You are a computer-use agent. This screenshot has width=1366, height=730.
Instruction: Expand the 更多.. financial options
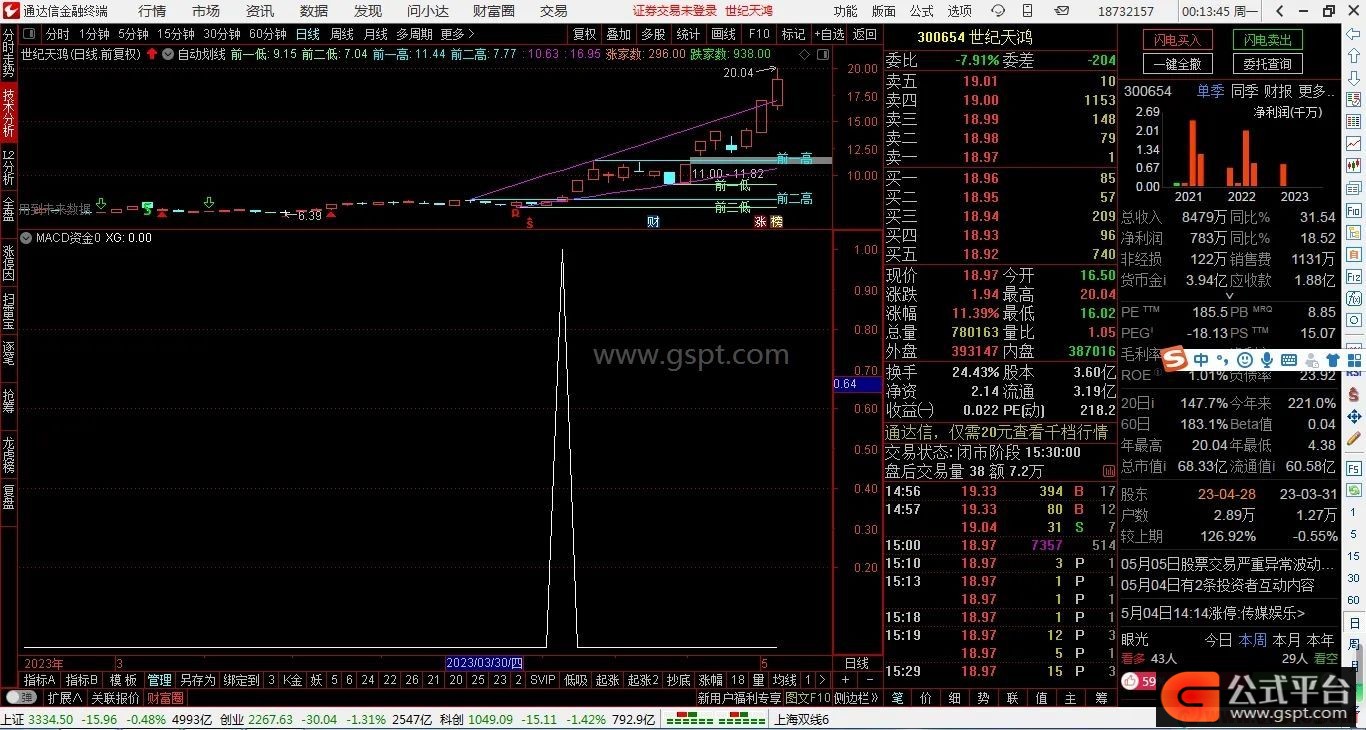click(x=1316, y=91)
